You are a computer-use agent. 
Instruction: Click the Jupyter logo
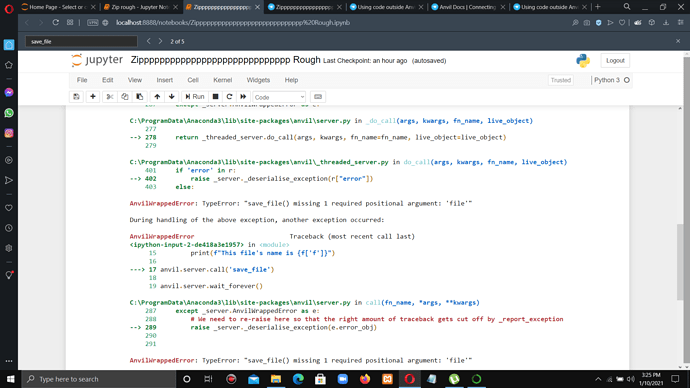(97, 60)
